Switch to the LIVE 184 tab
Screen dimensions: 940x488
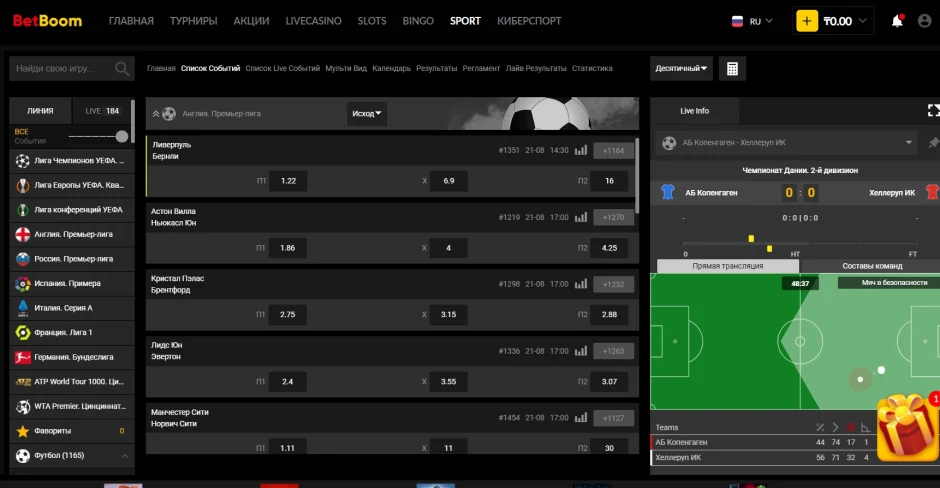(102, 111)
